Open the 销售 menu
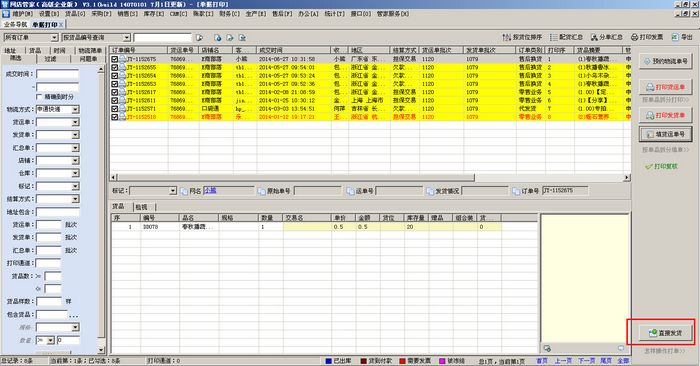The image size is (700, 366). [128, 14]
